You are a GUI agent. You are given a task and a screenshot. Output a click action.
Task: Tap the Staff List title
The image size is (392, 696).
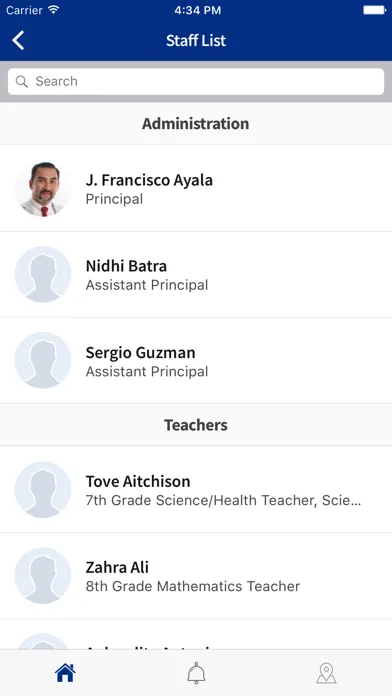pyautogui.click(x=196, y=40)
